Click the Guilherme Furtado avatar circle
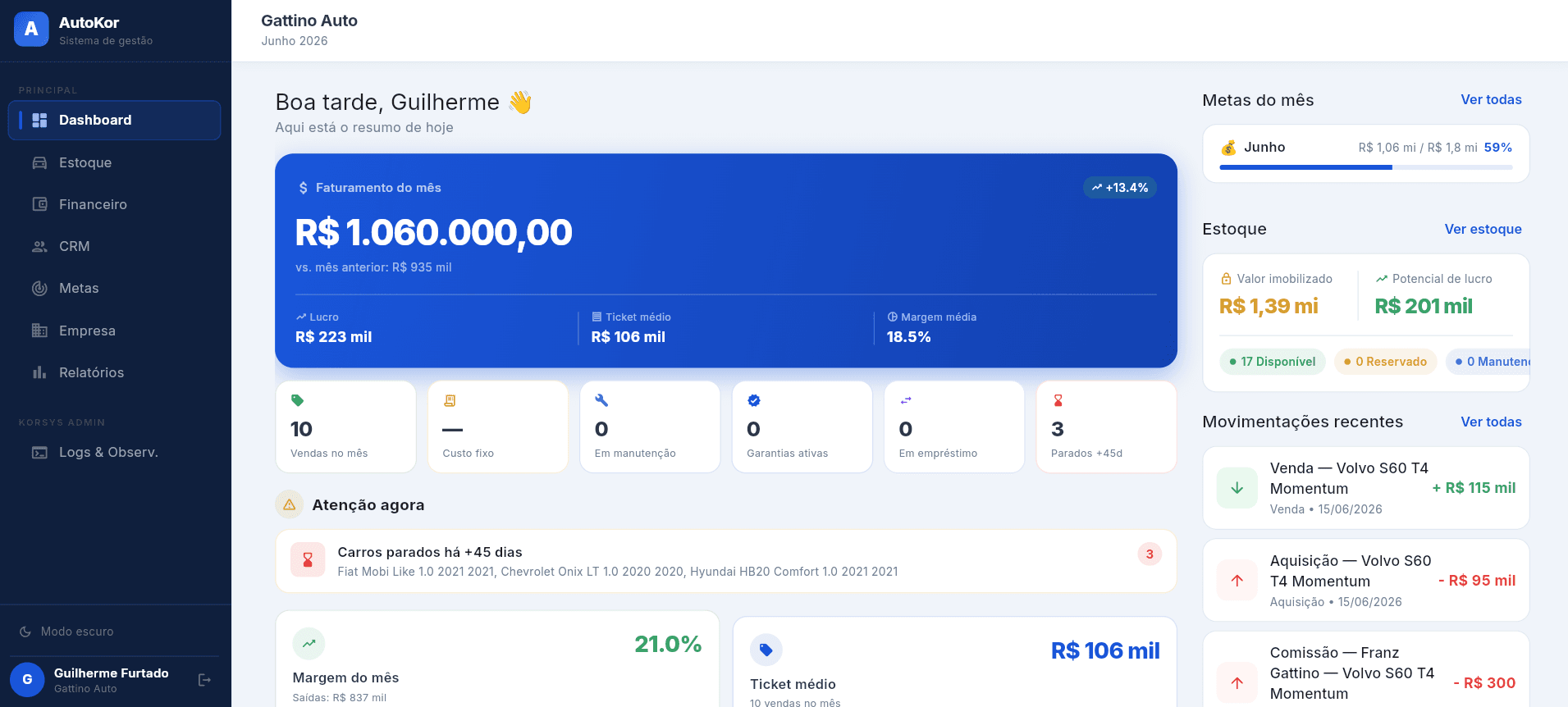 click(x=27, y=680)
